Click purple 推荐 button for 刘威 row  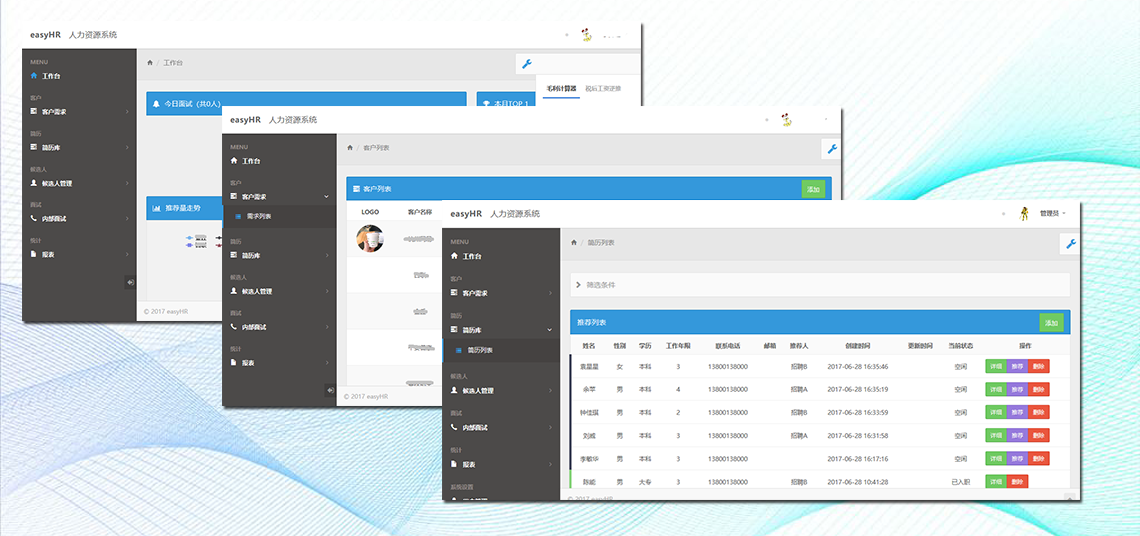point(1017,436)
